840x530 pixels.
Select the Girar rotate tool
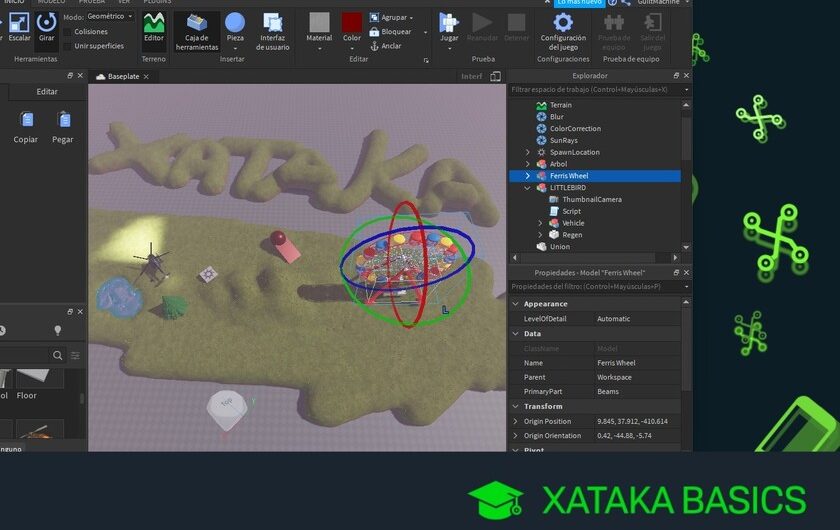point(47,27)
